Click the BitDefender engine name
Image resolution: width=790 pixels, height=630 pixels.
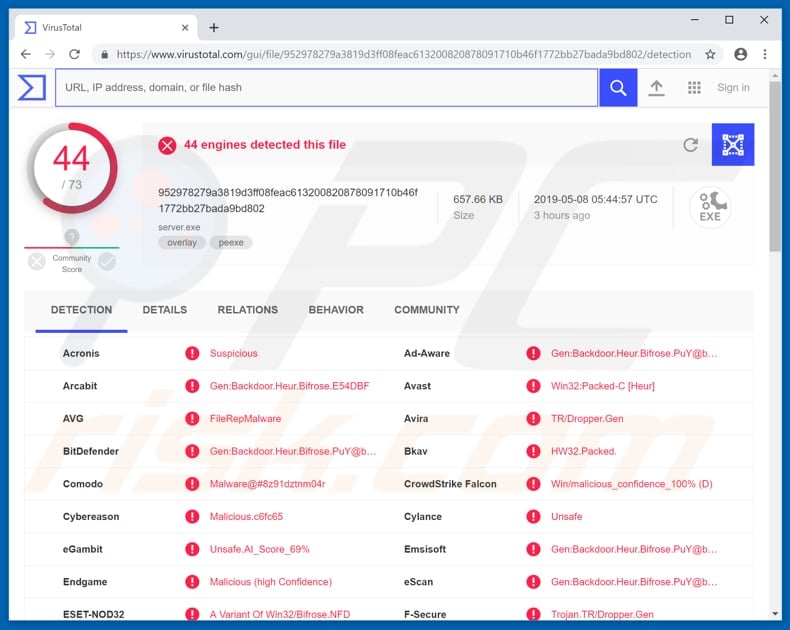coord(91,451)
